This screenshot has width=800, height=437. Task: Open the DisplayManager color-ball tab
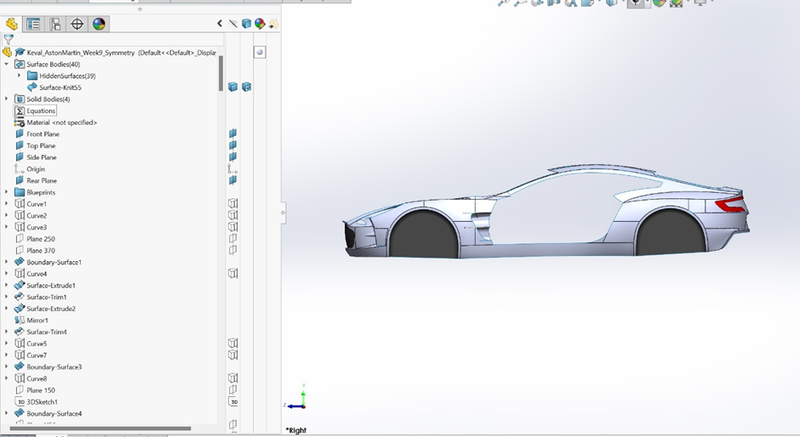pos(99,24)
